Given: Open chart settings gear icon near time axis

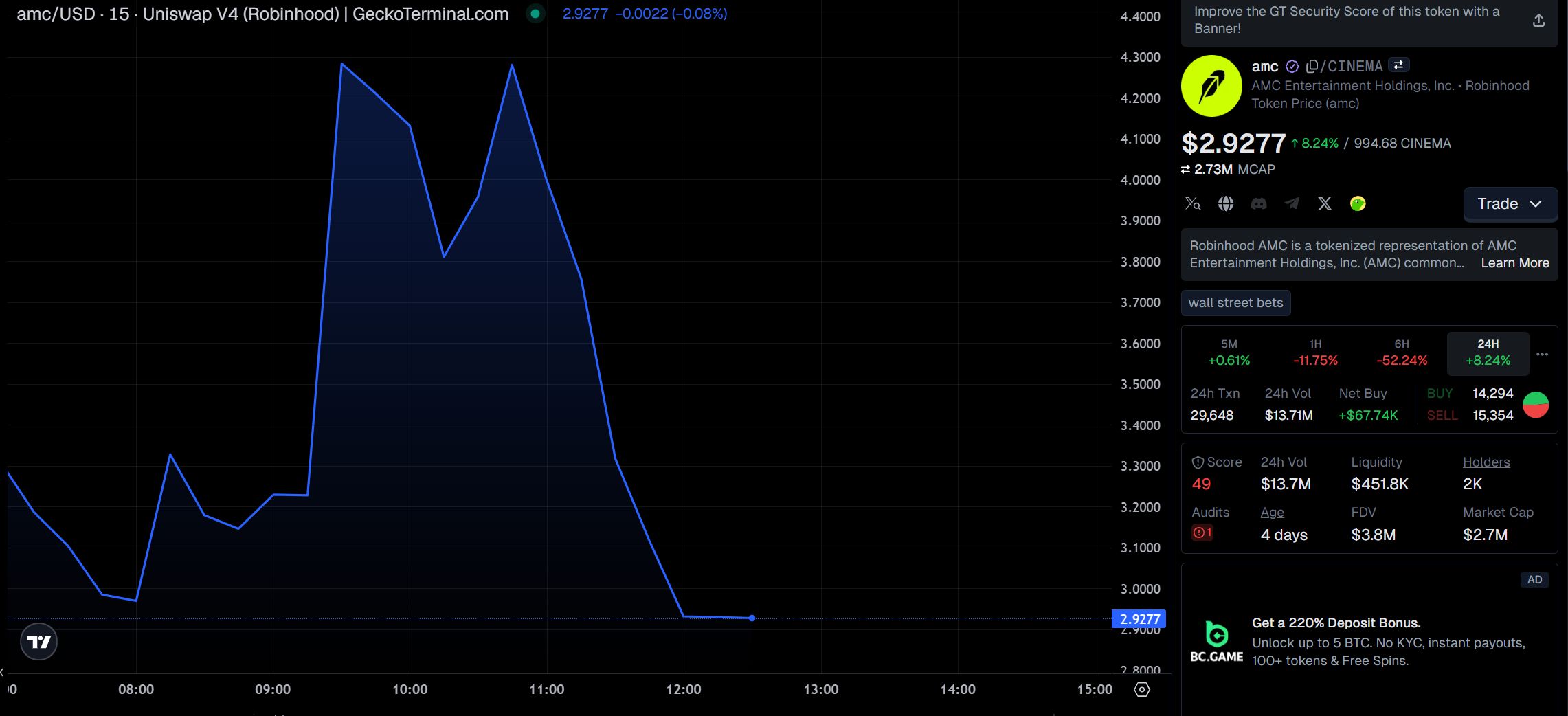Looking at the screenshot, I should (1142, 689).
